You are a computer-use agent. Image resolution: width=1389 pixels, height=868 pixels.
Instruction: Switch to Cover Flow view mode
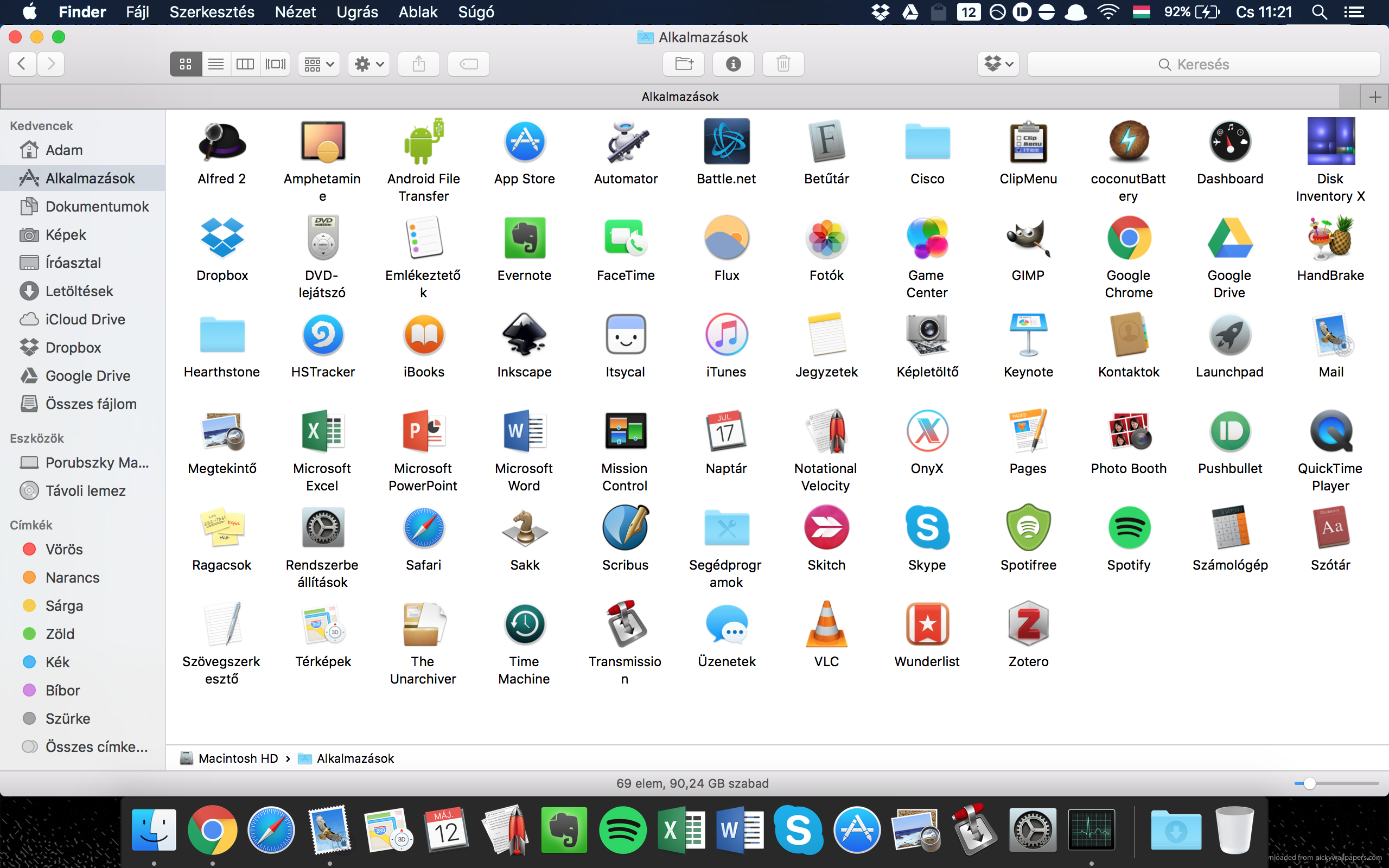point(276,63)
